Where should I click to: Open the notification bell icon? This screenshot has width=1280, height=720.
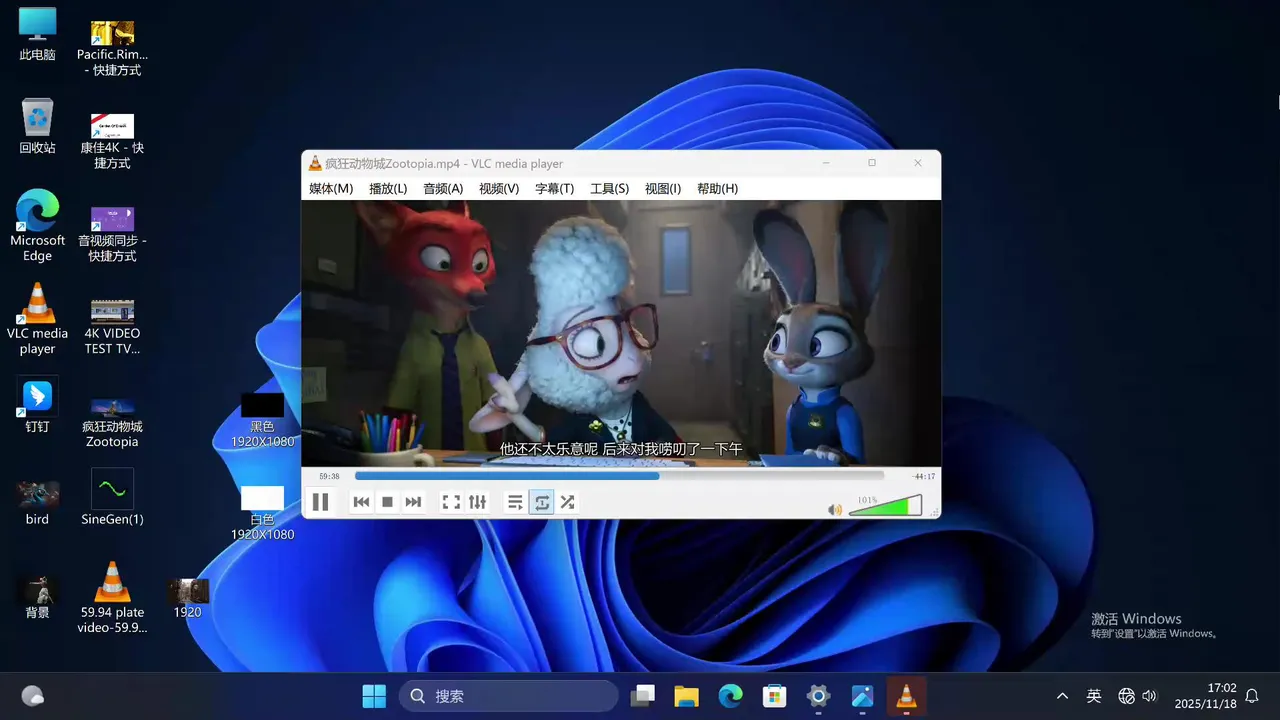[1252, 696]
